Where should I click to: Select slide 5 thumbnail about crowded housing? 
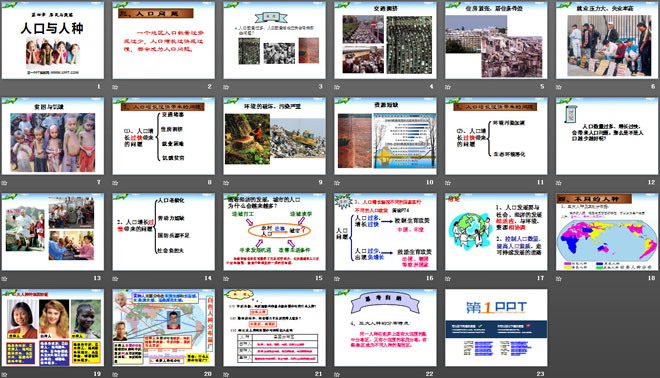[496, 40]
